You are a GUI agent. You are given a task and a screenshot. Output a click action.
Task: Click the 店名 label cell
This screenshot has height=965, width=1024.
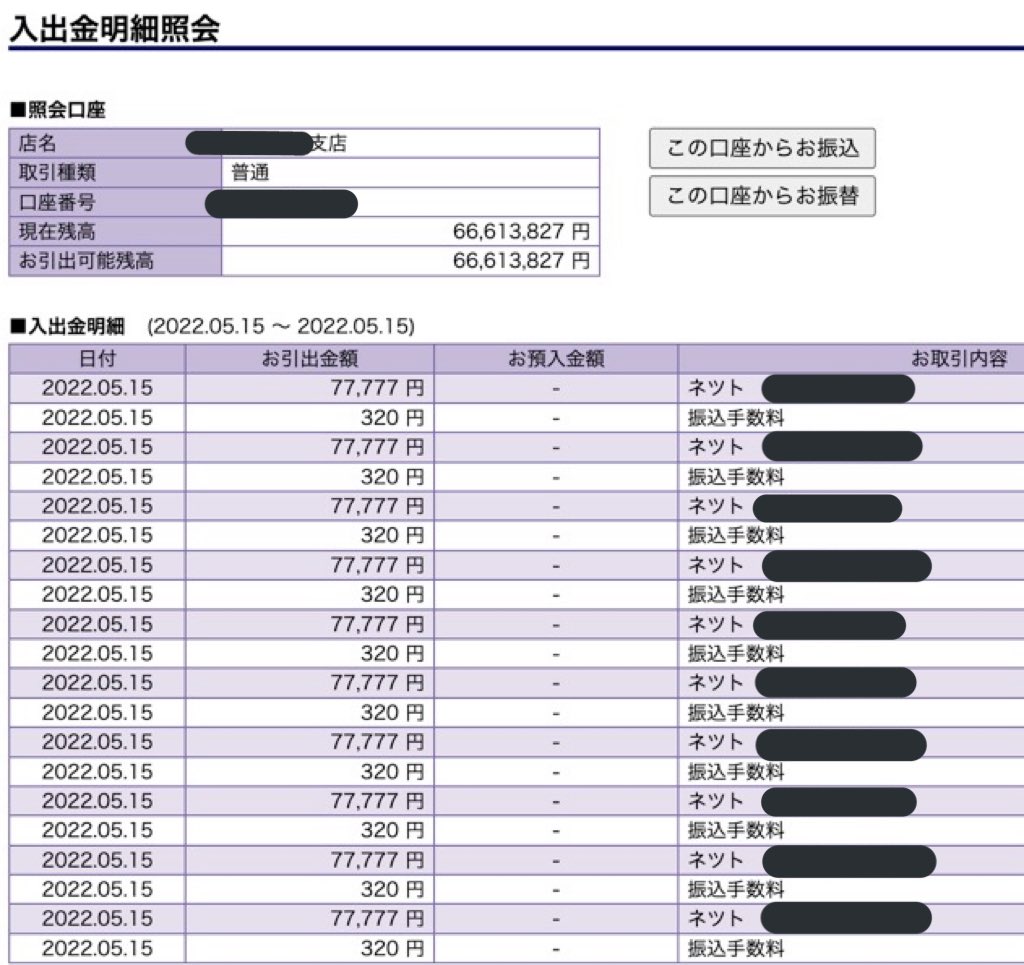[115, 143]
